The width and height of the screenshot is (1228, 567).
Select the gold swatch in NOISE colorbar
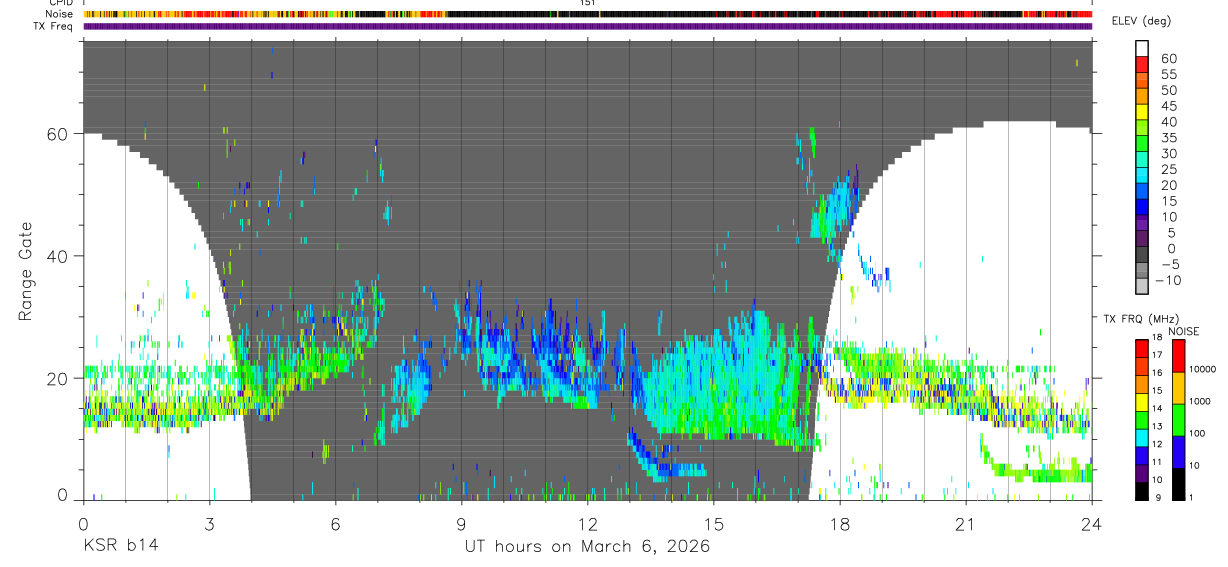coord(1180,387)
